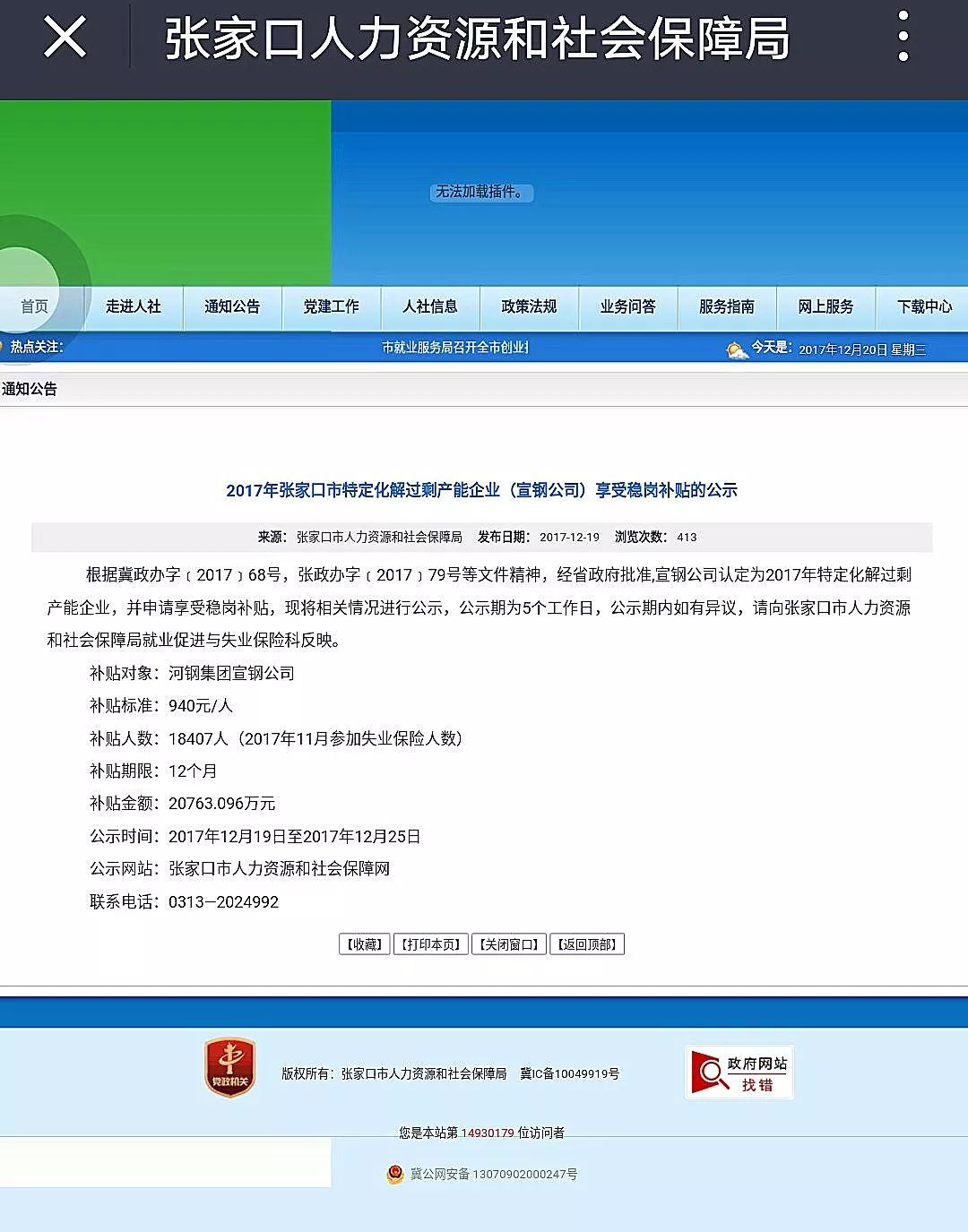Image resolution: width=968 pixels, height=1232 pixels.
Task: Click the 热点关注 label
Action: [37, 347]
